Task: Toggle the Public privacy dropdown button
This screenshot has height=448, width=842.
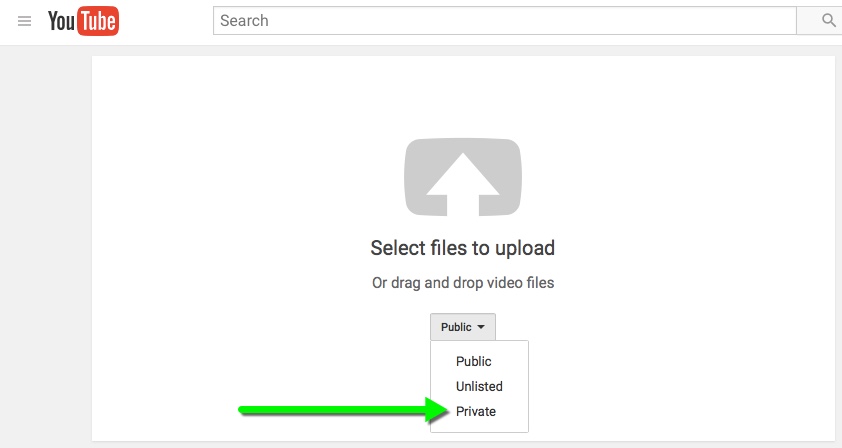Action: click(462, 327)
